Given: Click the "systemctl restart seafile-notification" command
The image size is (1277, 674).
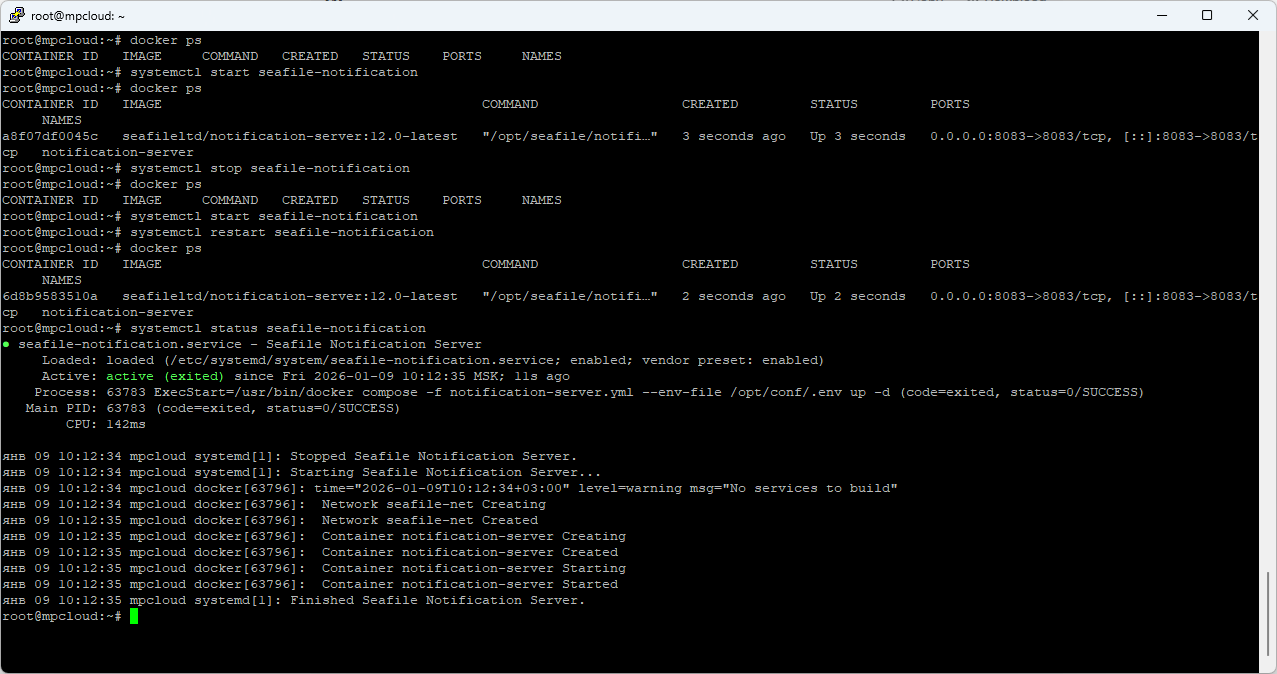Looking at the screenshot, I should point(282,232).
